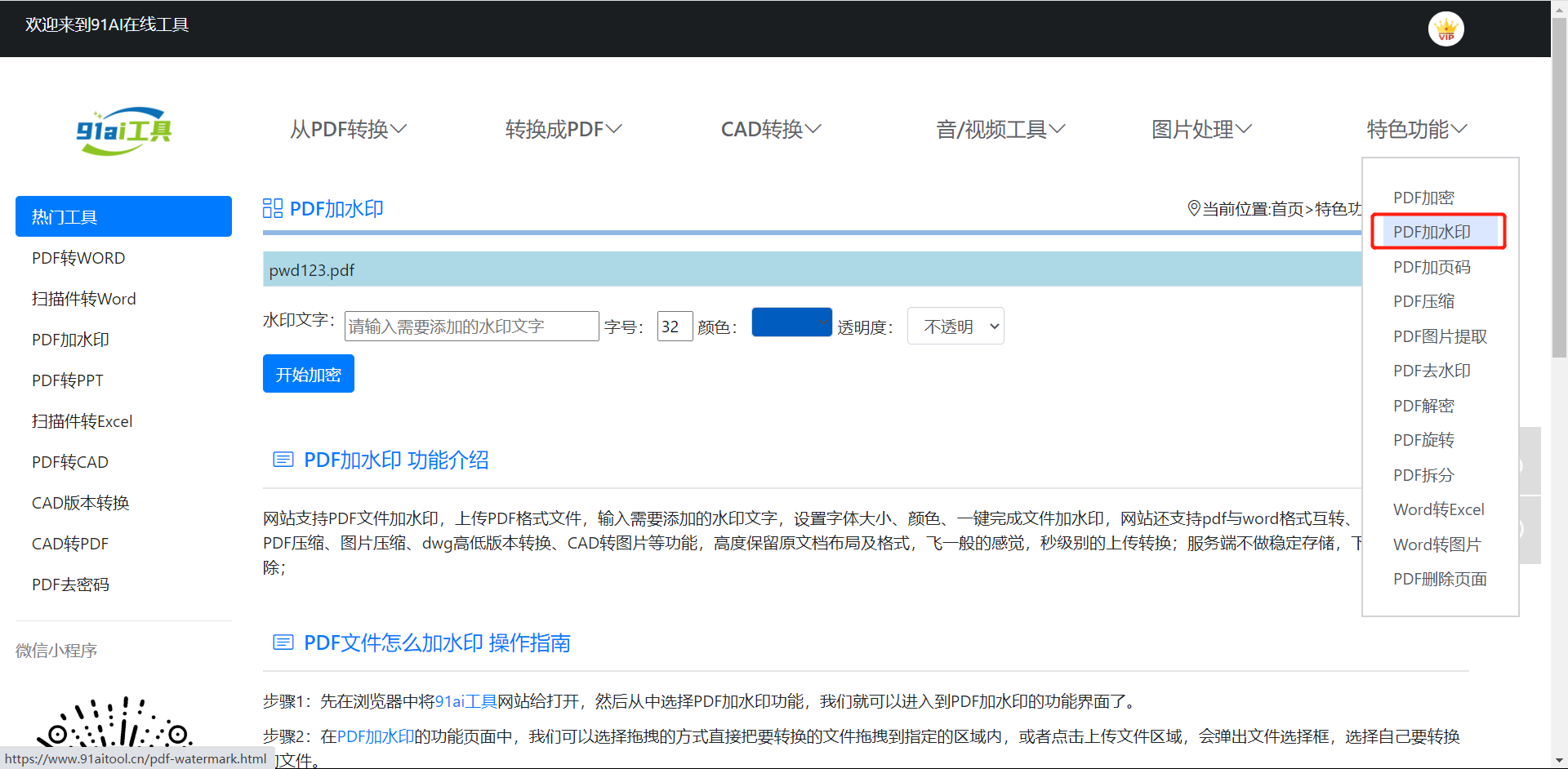Expand the 从PDF转换 menu

click(x=348, y=129)
